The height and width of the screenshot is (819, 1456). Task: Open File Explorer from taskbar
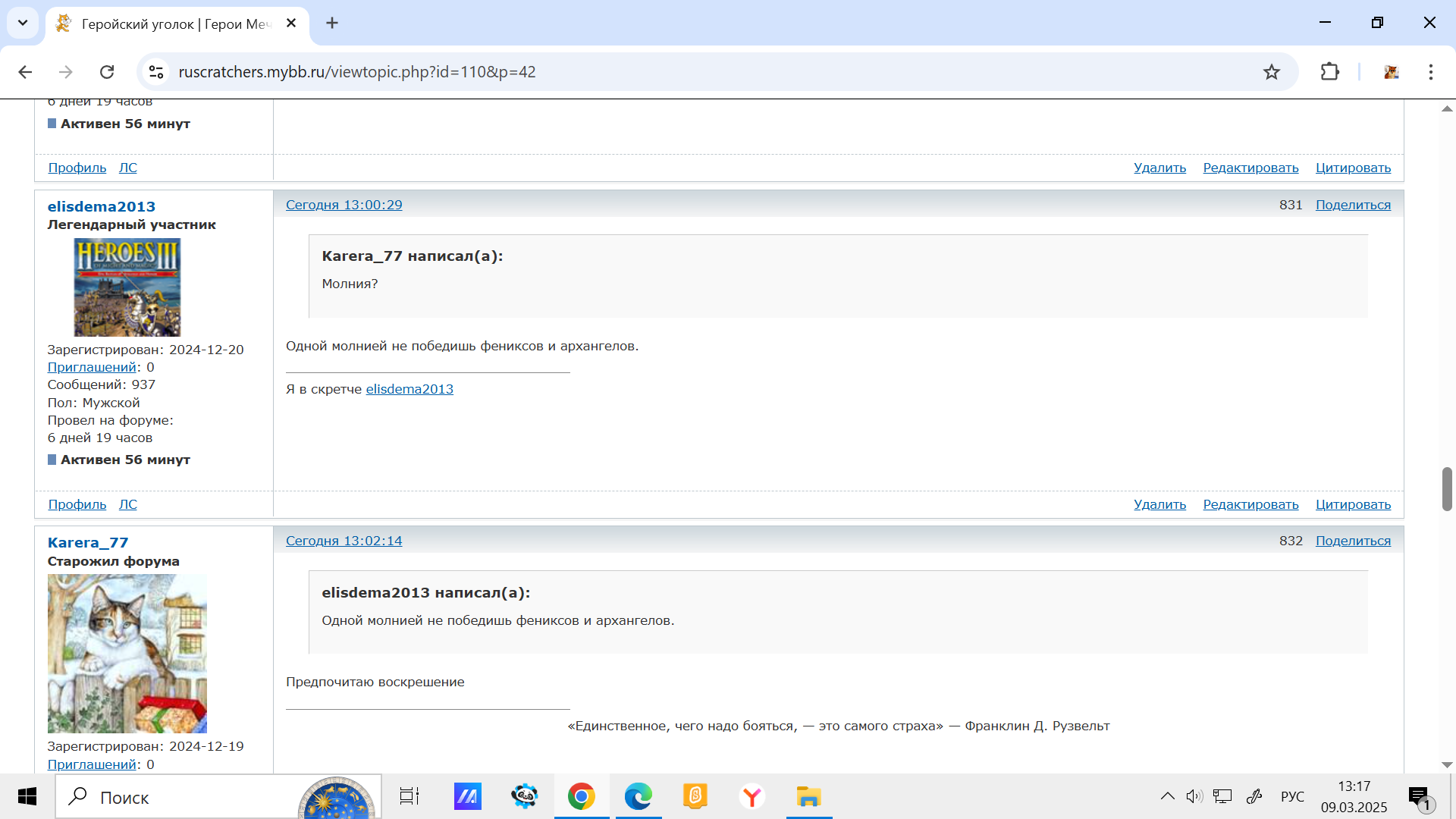point(808,797)
